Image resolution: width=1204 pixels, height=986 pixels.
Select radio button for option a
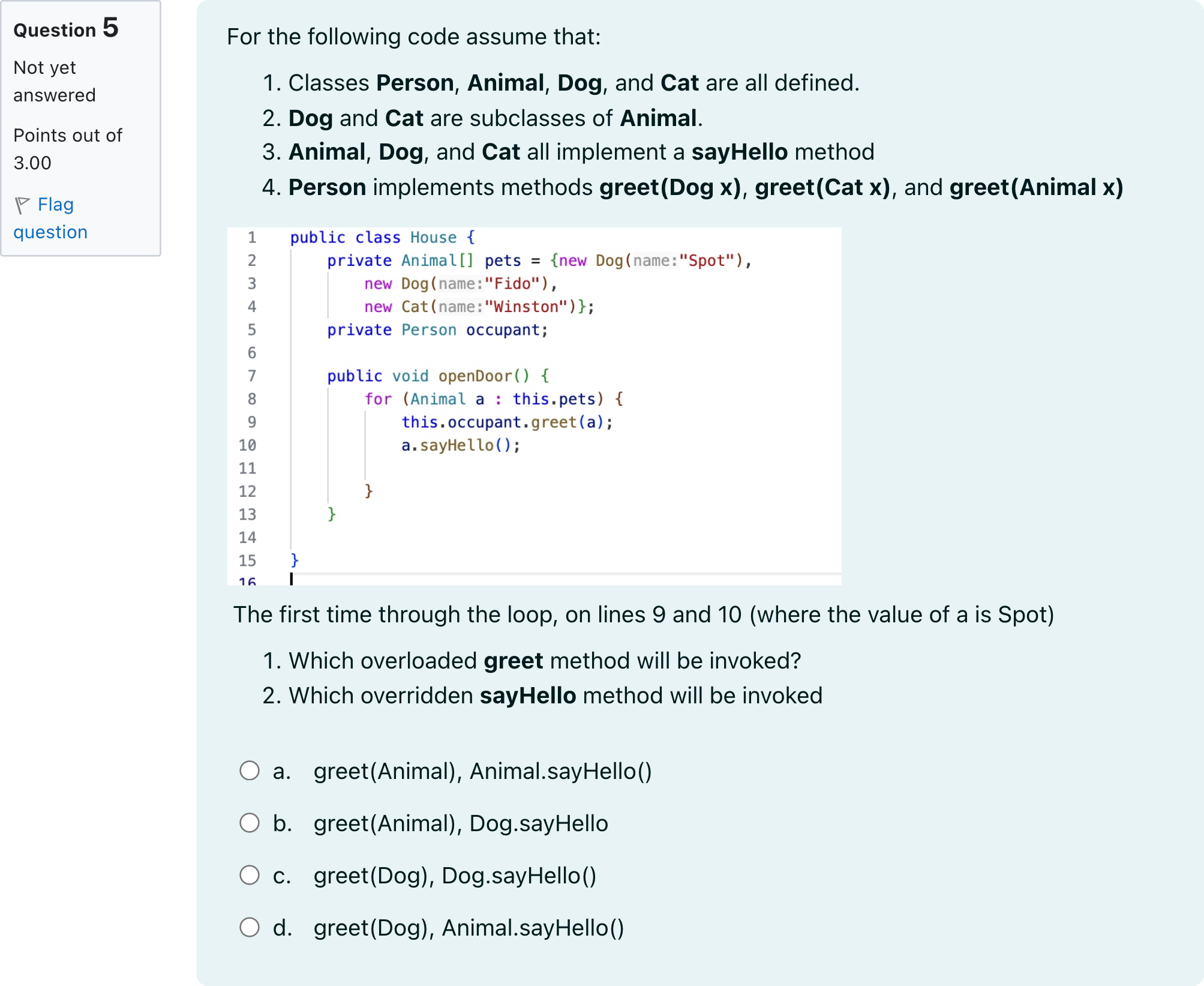click(250, 771)
